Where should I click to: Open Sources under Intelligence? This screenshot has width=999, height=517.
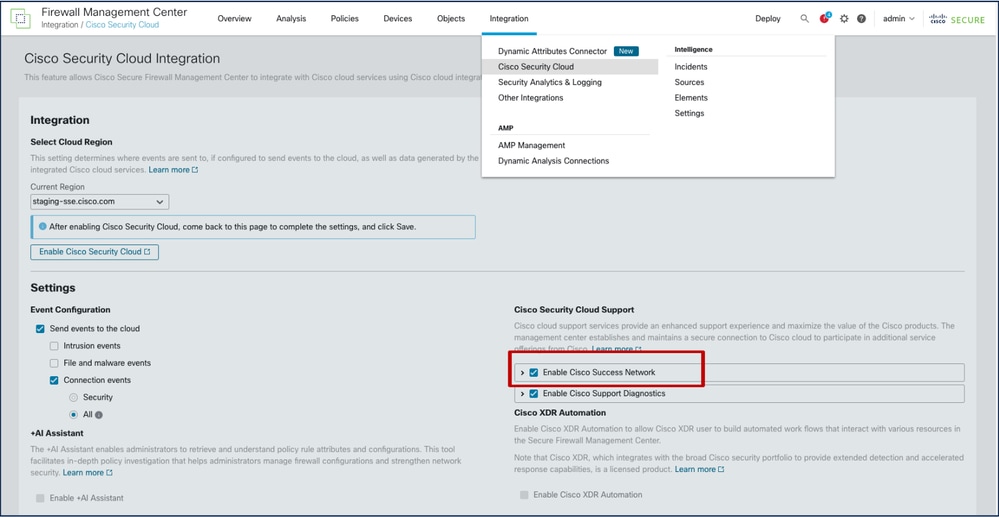689,82
